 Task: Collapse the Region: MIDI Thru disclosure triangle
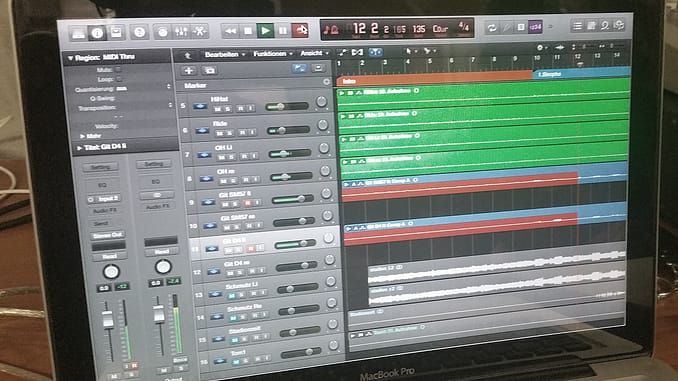70,58
